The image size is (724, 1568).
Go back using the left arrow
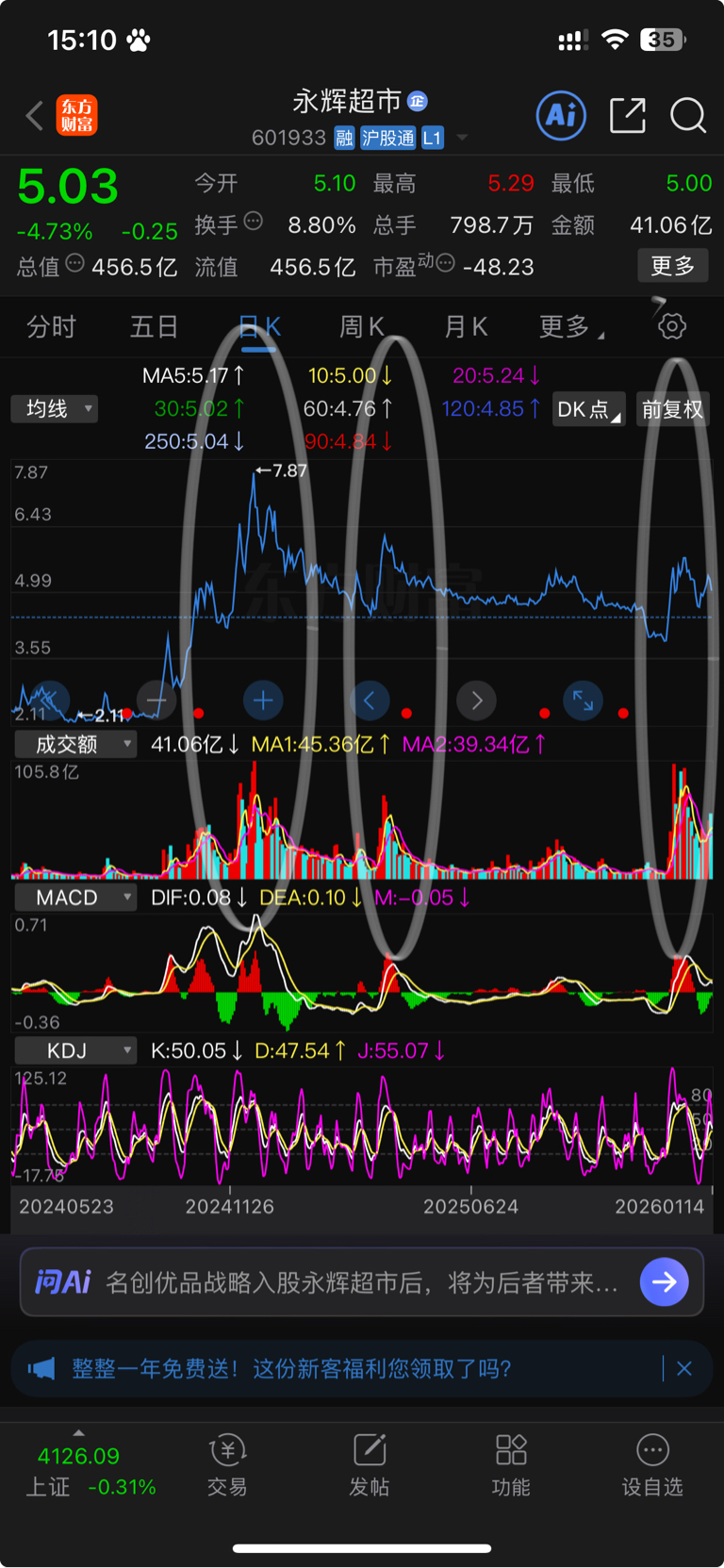point(35,116)
